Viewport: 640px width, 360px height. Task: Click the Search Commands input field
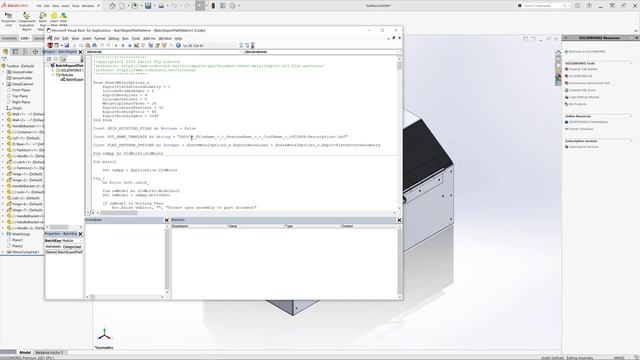click(x=545, y=6)
